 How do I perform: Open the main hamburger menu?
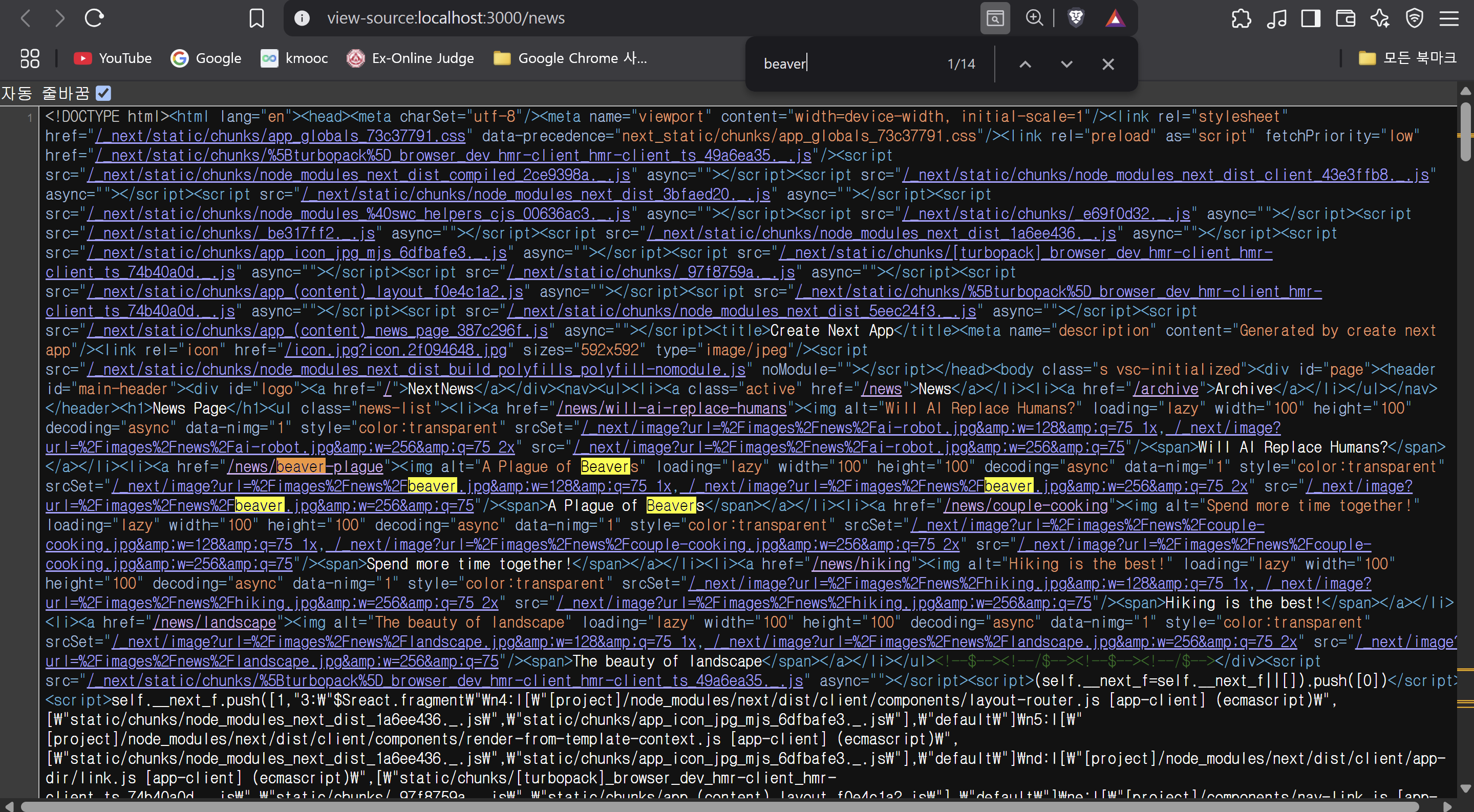(x=1449, y=18)
